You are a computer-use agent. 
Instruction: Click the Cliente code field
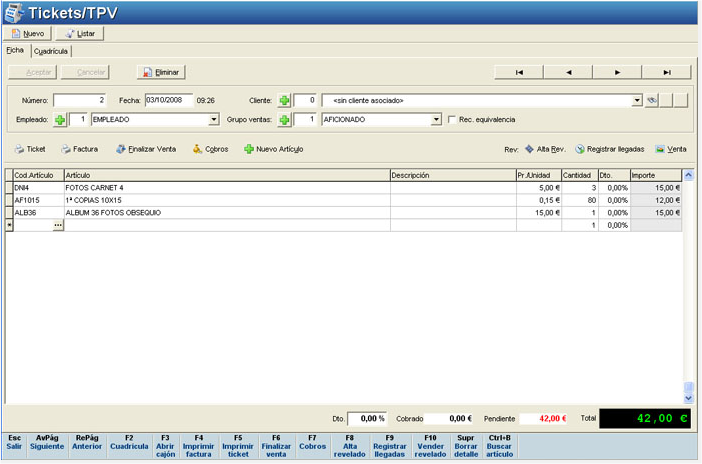click(x=305, y=100)
